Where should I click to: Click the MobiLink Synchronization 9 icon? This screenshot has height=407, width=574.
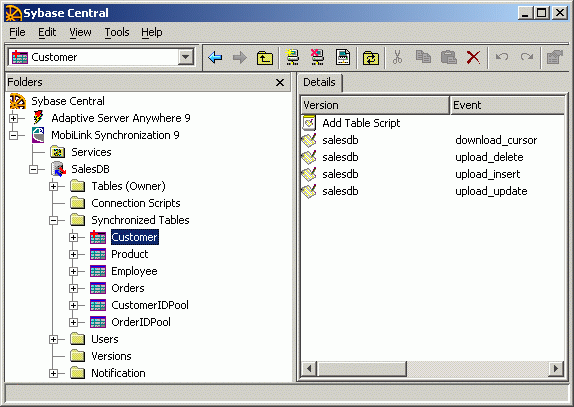pos(38,135)
